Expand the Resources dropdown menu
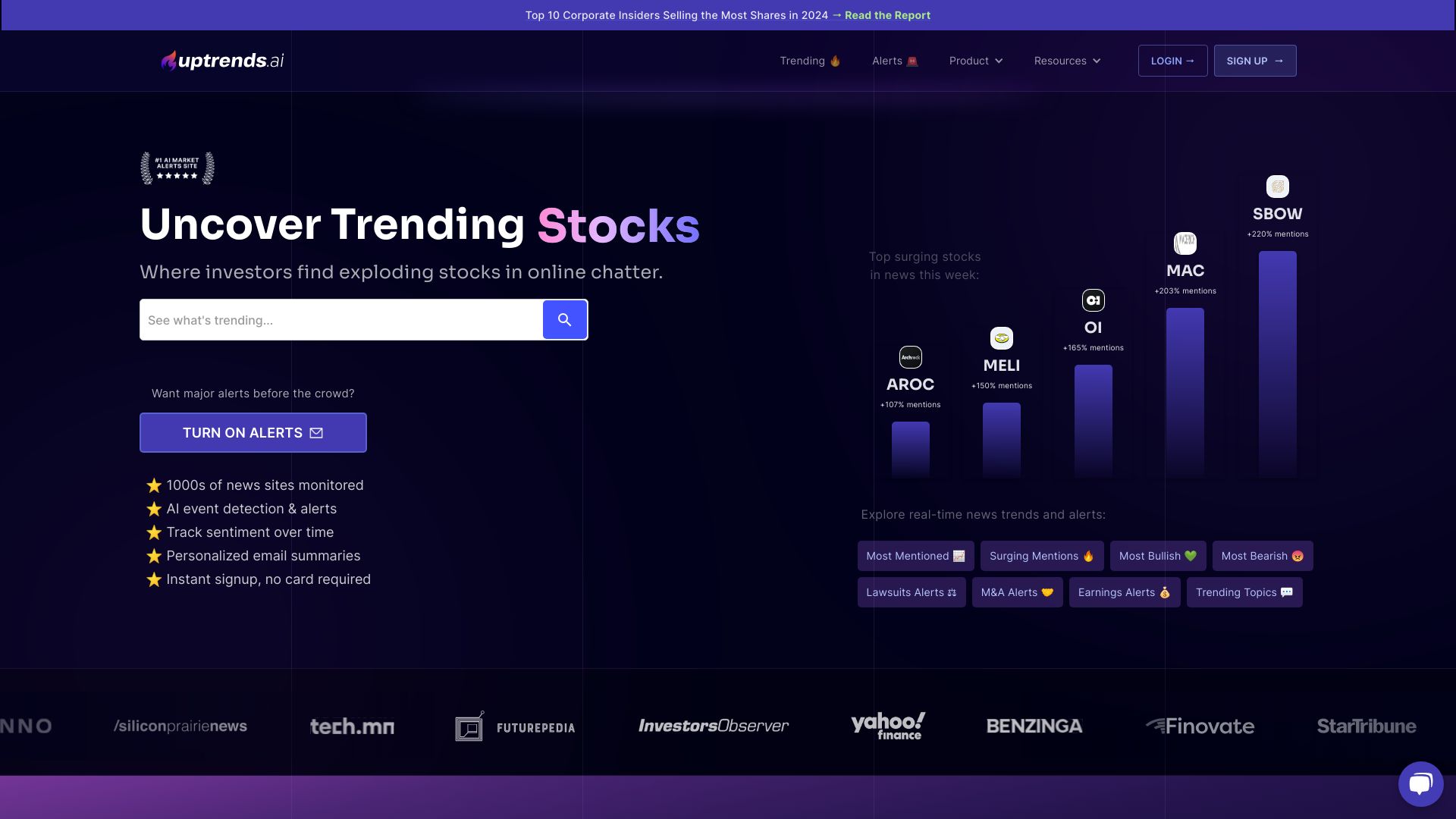Viewport: 1456px width, 819px height. [1065, 60]
